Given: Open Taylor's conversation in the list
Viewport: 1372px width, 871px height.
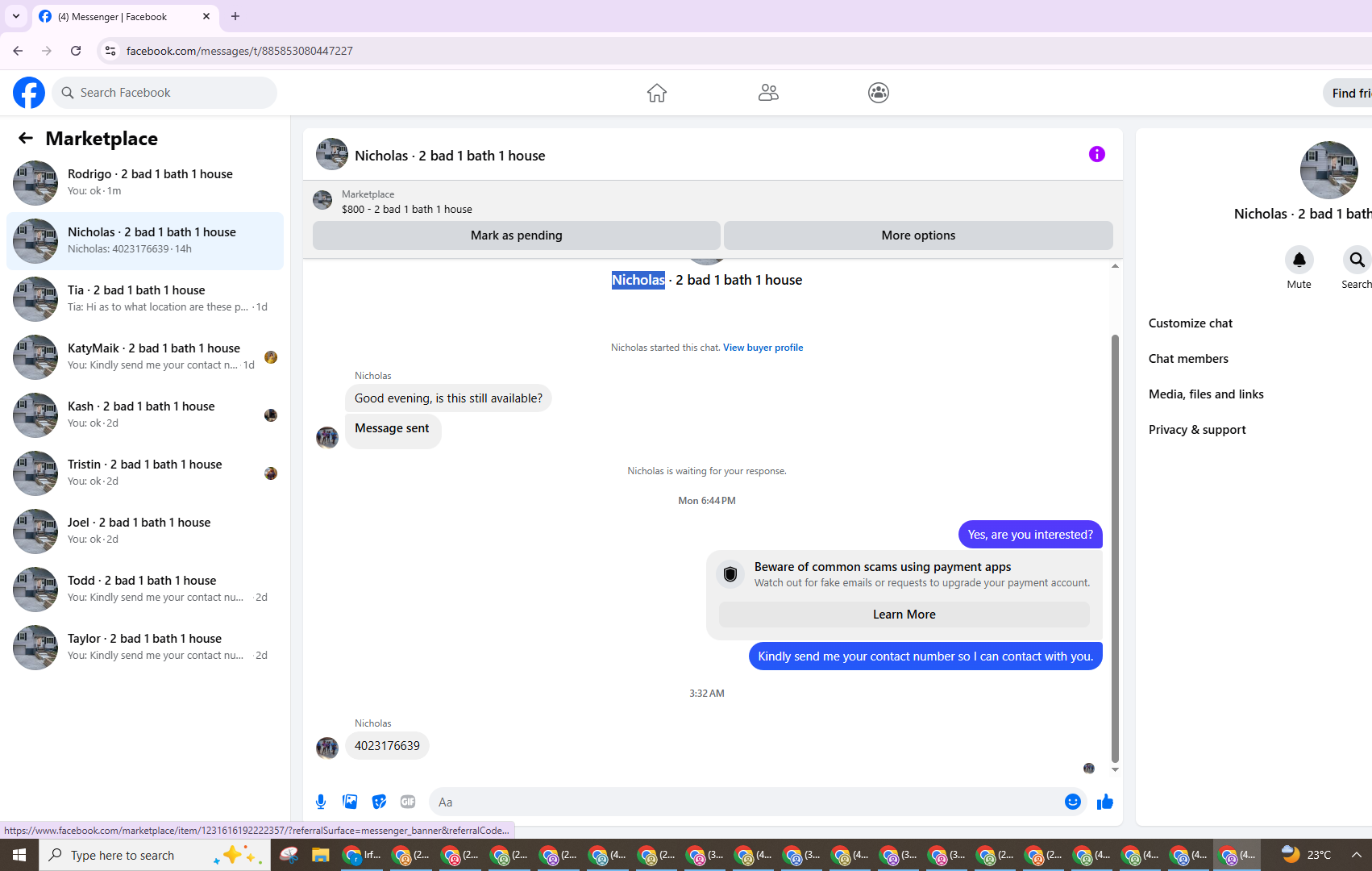Looking at the screenshot, I should tap(145, 647).
